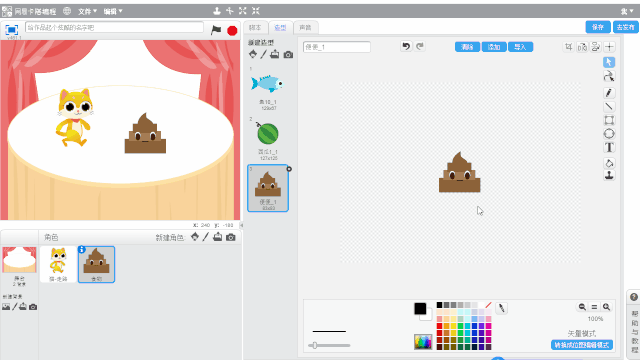Viewport: 640px width, 360px height.
Task: Upload a costume from file
Action: click(x=275, y=54)
